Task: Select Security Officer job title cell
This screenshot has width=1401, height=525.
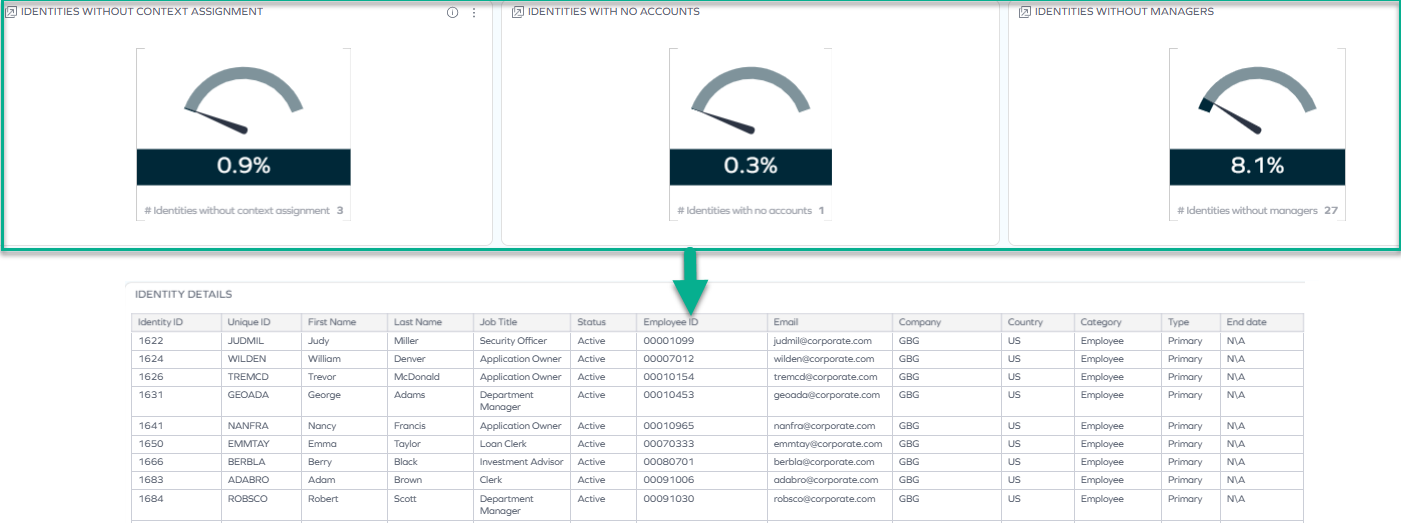Action: 522,341
